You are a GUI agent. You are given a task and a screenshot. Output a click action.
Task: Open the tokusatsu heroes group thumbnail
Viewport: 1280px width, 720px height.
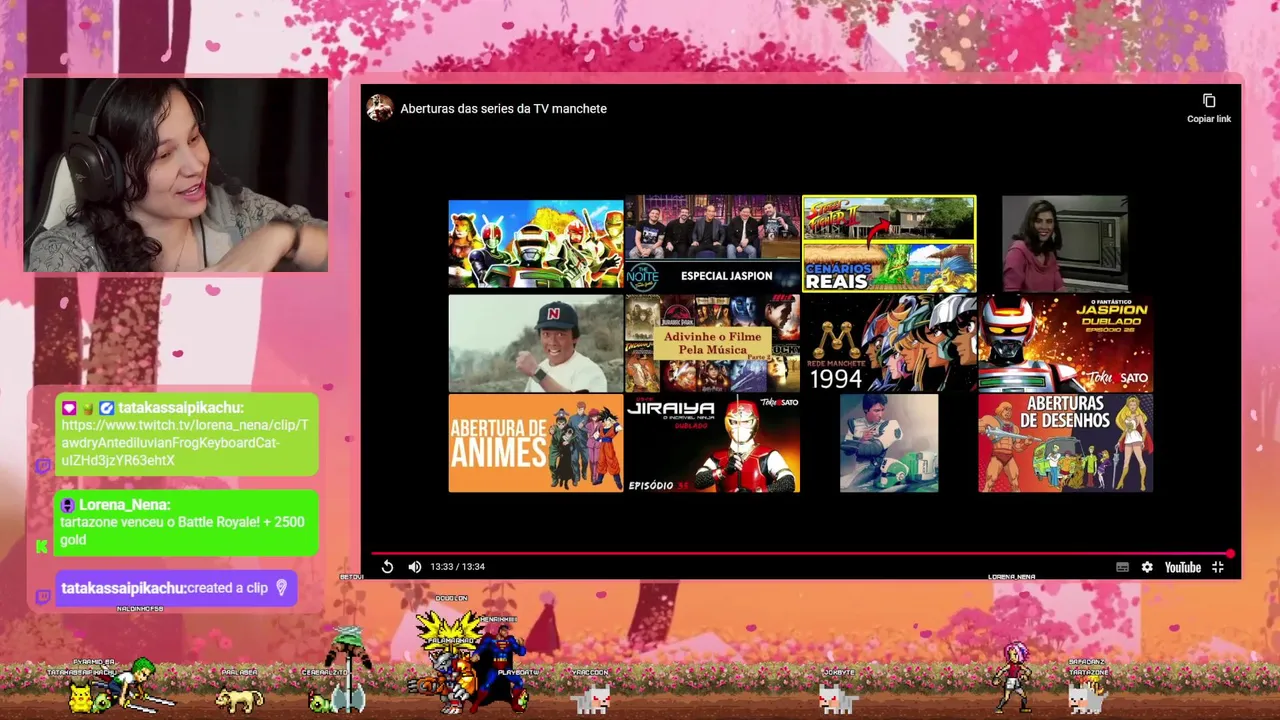(x=536, y=245)
